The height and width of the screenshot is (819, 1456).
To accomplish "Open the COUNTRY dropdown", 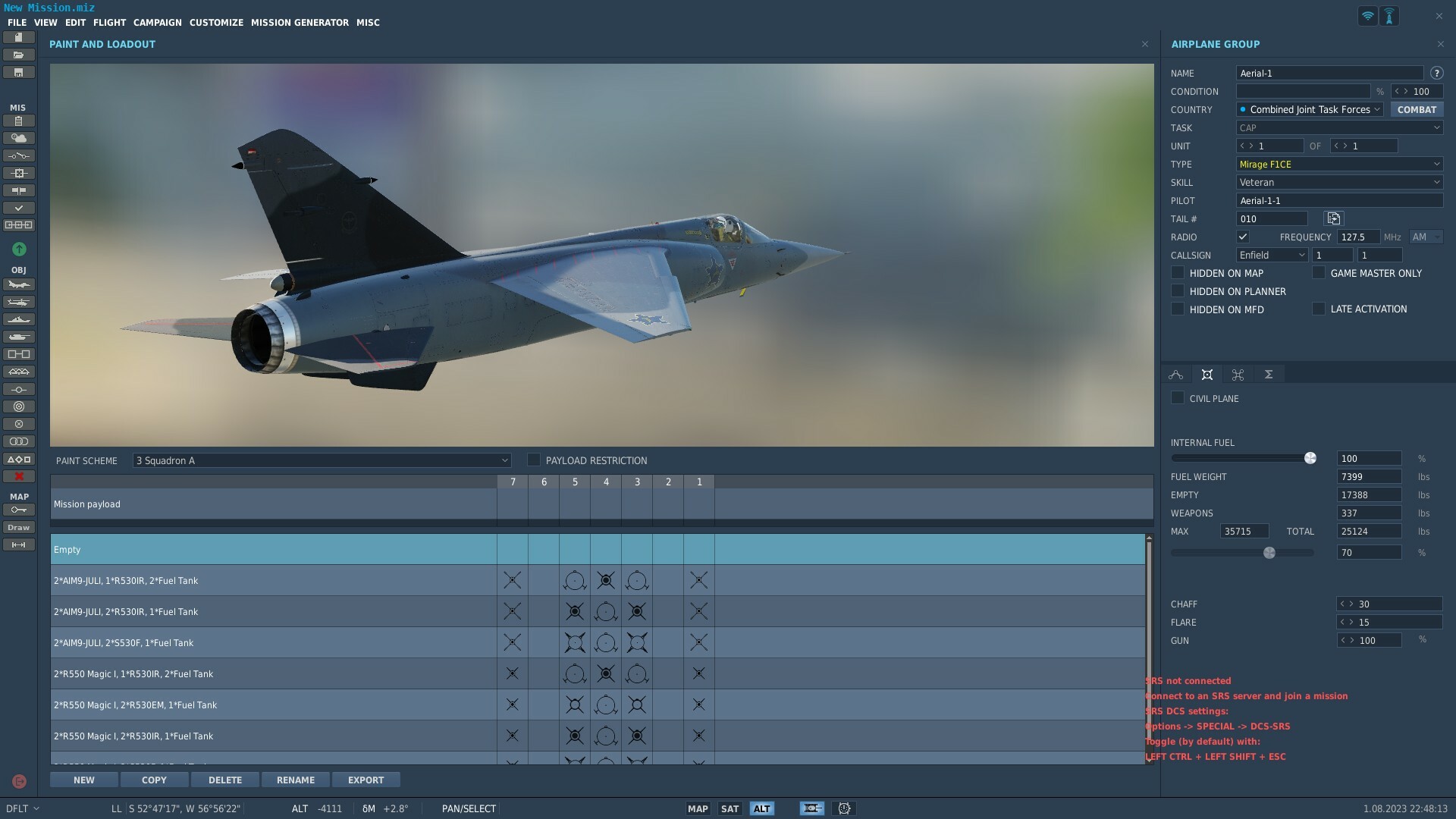I will point(1310,109).
